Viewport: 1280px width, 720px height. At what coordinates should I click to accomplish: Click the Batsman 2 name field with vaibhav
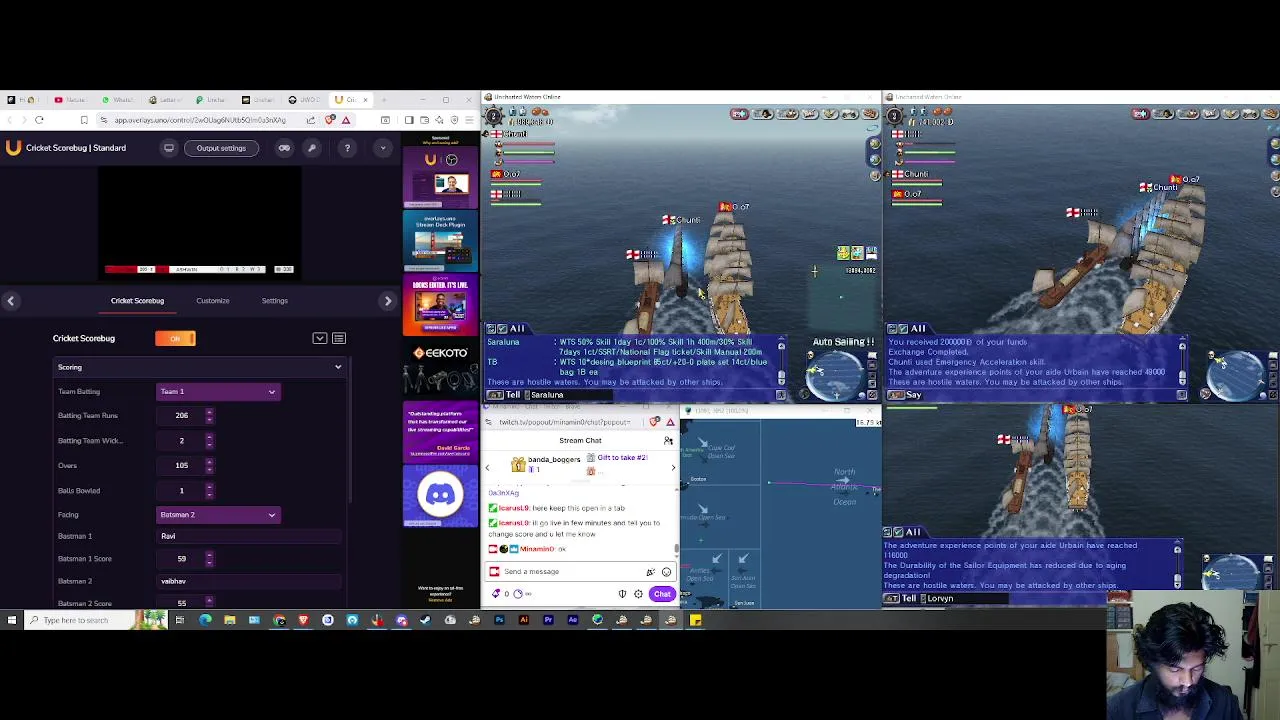coord(250,581)
